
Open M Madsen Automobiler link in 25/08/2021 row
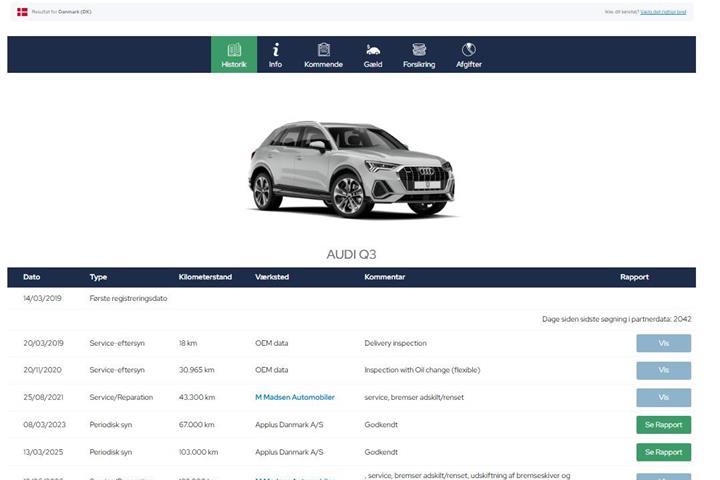295,397
